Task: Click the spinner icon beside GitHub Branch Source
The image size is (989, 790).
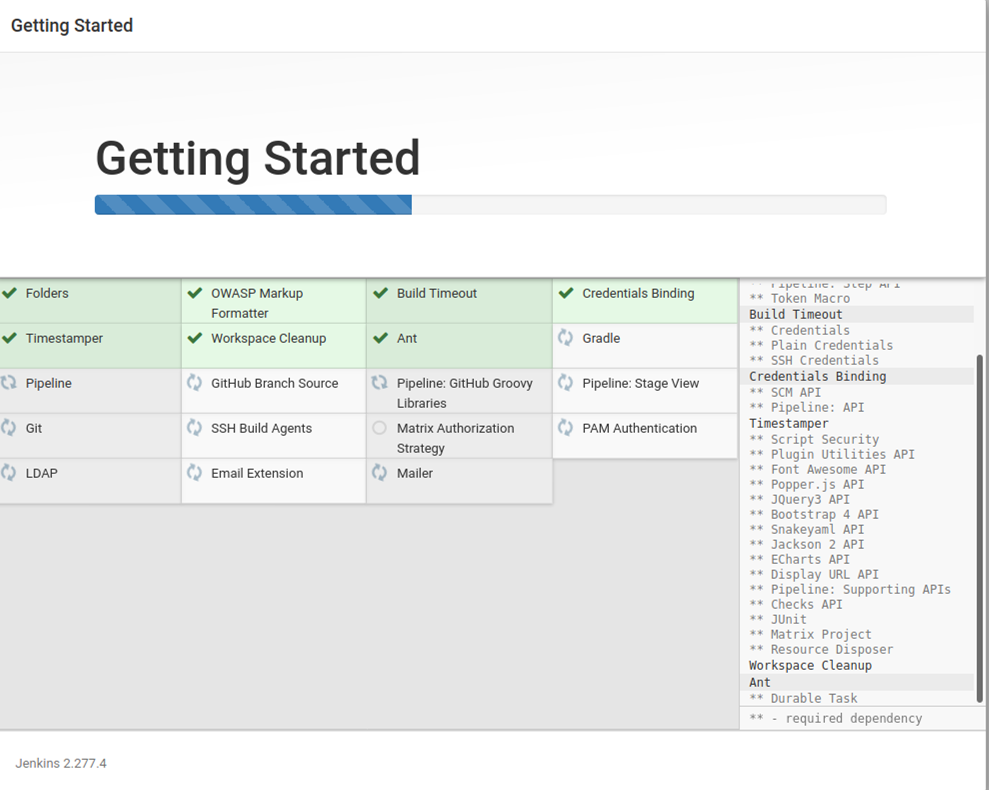Action: coord(194,382)
